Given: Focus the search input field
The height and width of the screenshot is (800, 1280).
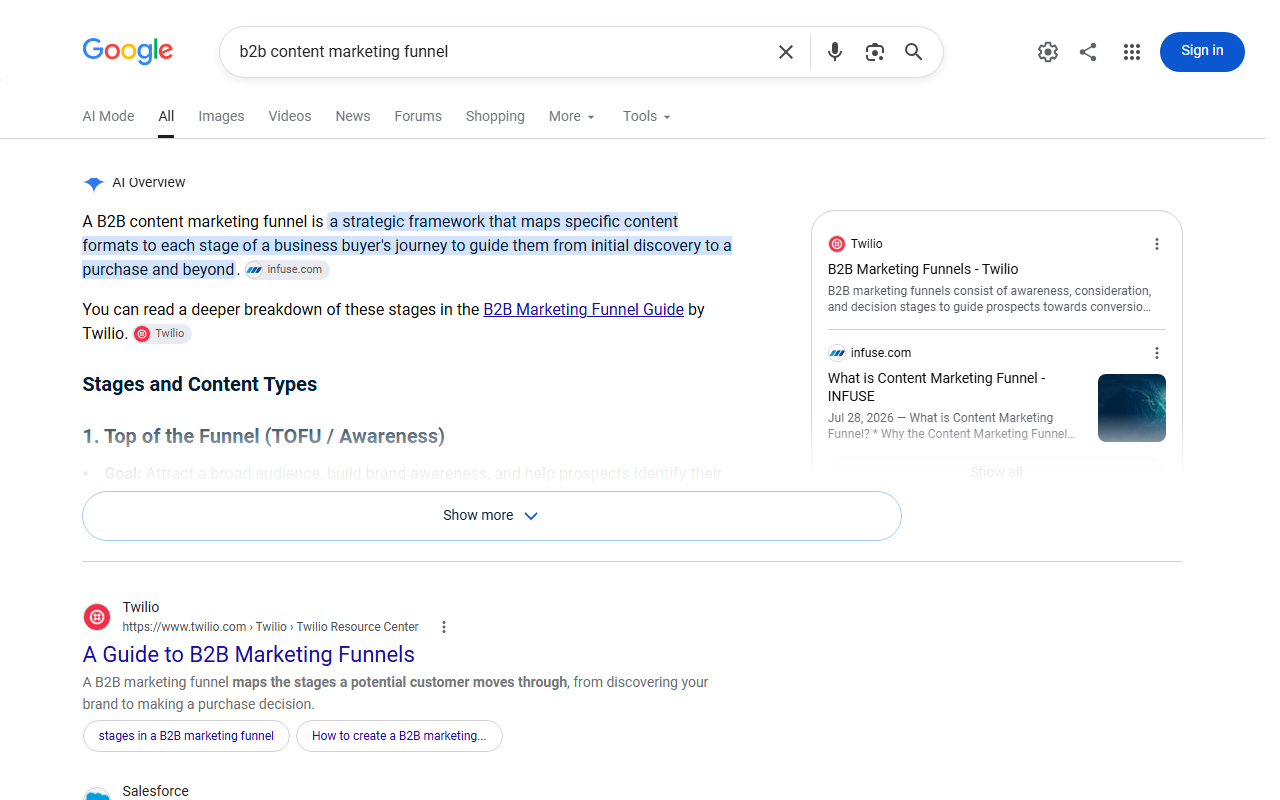Looking at the screenshot, I should pyautogui.click(x=500, y=52).
